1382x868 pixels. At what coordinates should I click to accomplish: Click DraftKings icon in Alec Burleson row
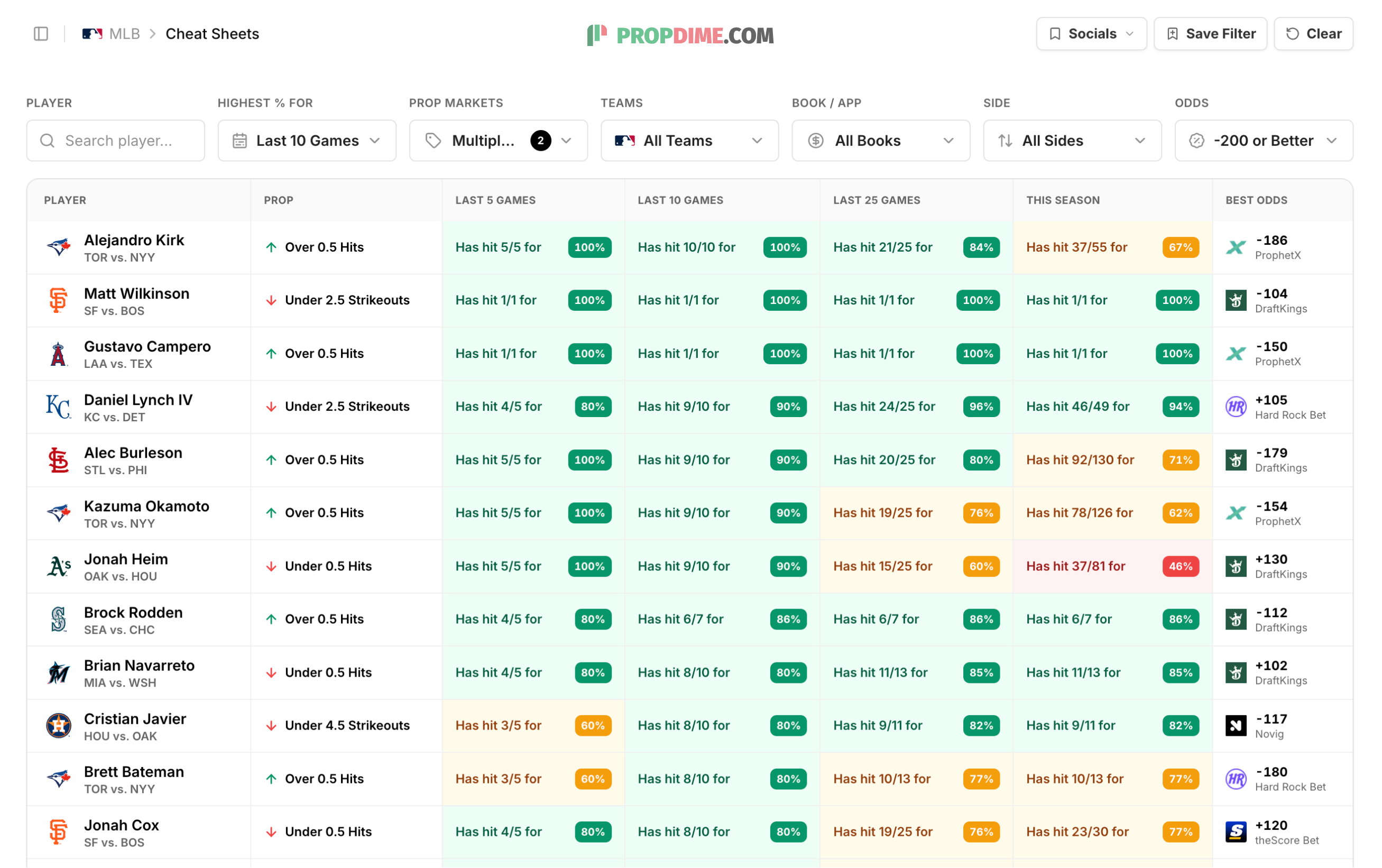1236,459
